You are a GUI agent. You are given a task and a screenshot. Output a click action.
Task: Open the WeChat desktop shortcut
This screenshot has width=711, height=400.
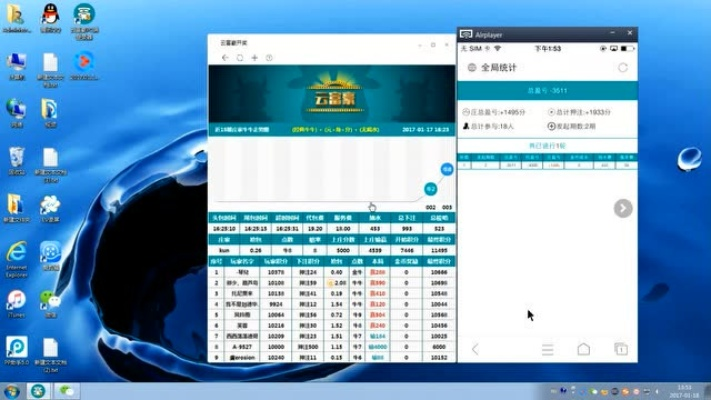tap(50, 303)
